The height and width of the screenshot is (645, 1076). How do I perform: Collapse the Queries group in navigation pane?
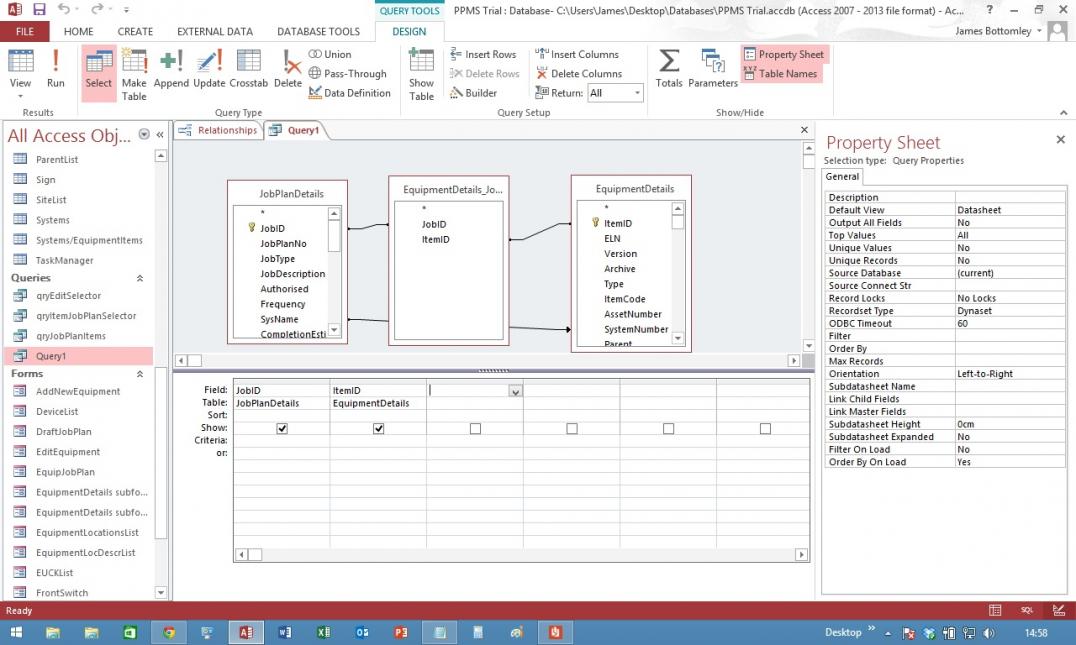139,278
